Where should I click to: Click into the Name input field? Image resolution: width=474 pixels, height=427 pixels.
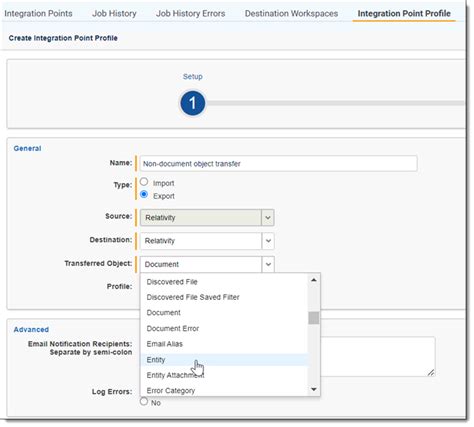coord(278,164)
